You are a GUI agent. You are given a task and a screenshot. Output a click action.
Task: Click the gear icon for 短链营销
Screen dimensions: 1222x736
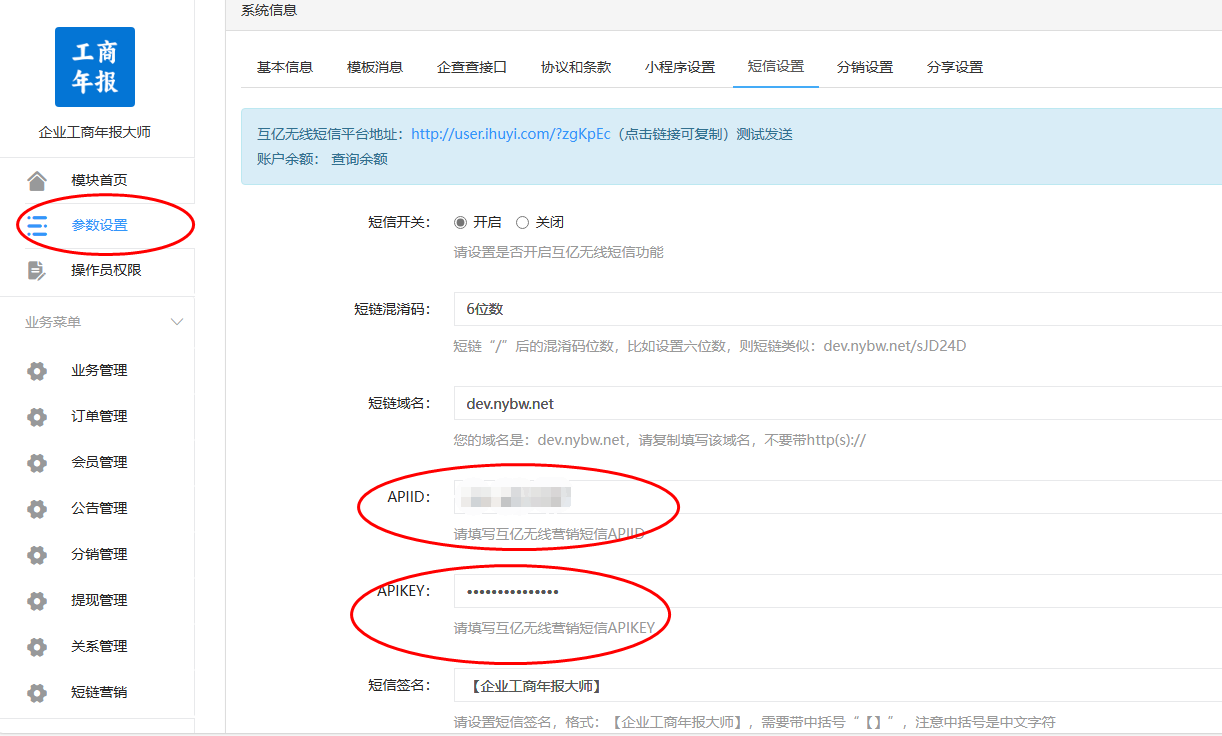click(x=37, y=693)
